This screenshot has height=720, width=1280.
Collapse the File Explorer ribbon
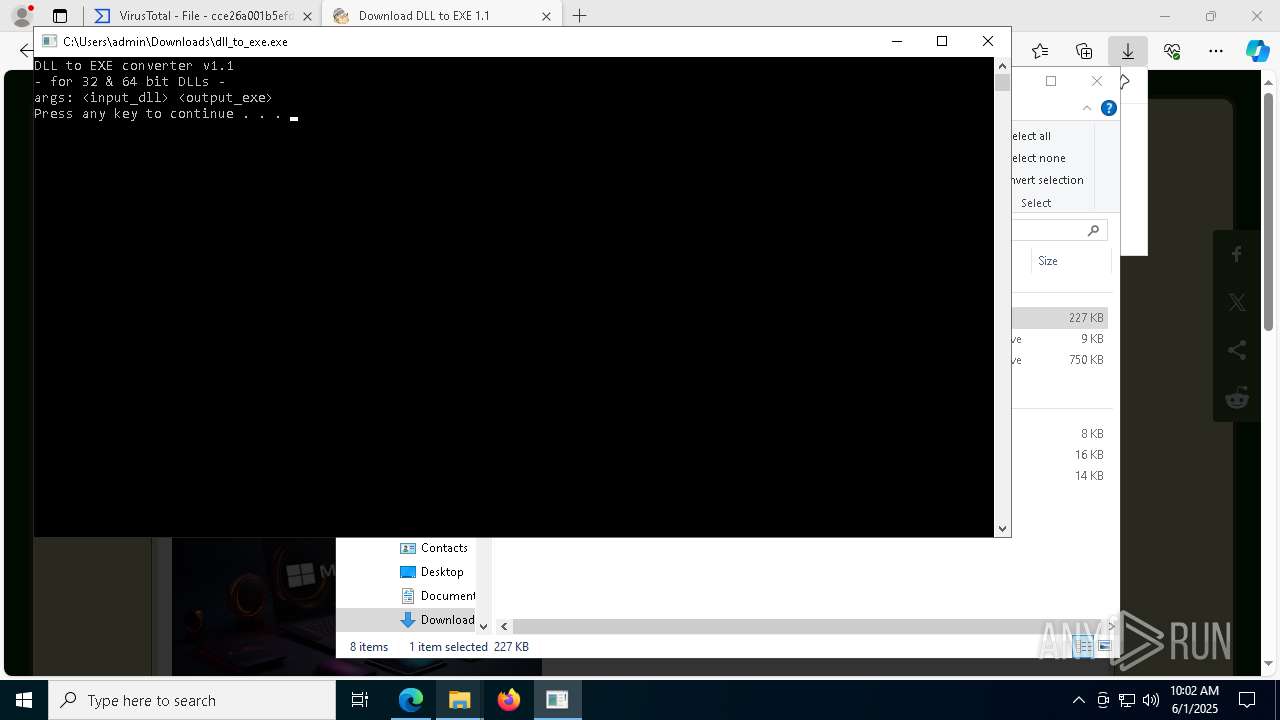point(1087,108)
